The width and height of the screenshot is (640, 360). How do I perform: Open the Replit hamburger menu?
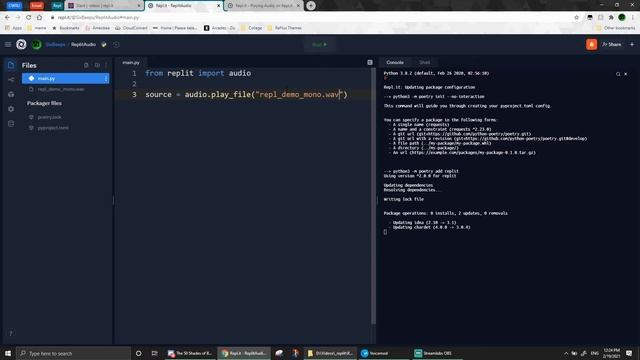8,44
